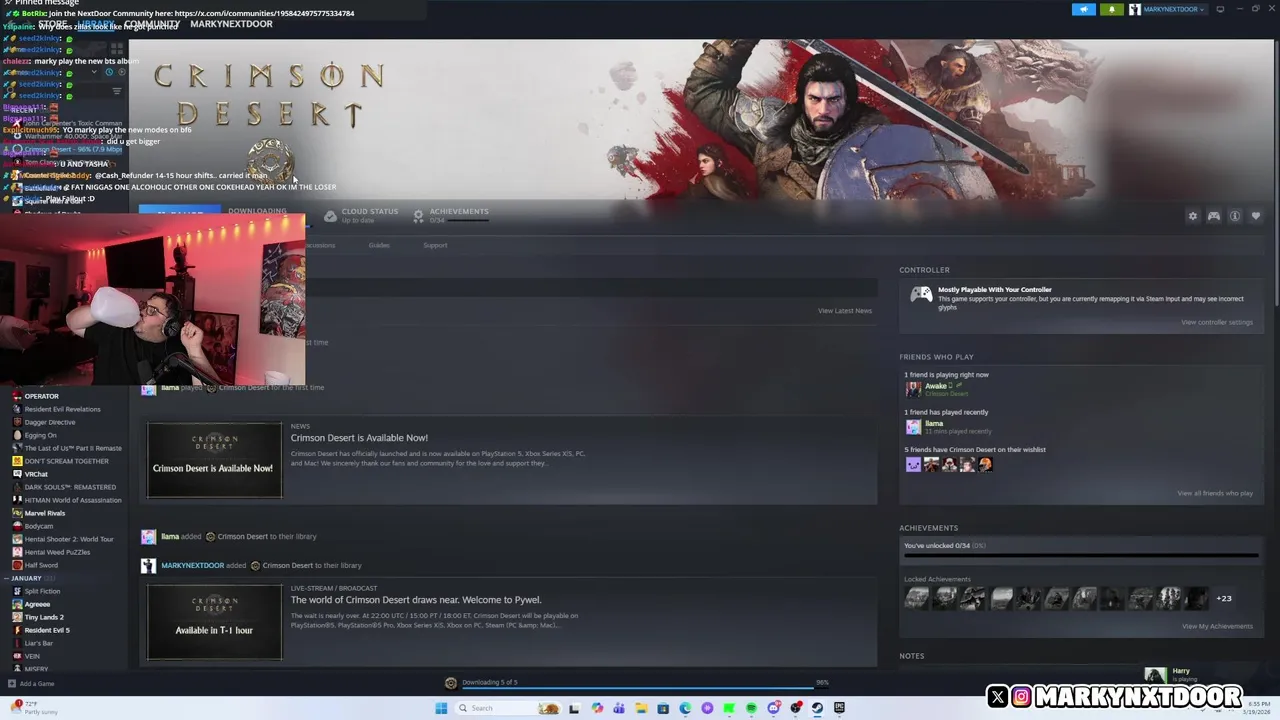Open friend llama's avatar in Friends Who Play
The height and width of the screenshot is (720, 1280).
coord(913,427)
